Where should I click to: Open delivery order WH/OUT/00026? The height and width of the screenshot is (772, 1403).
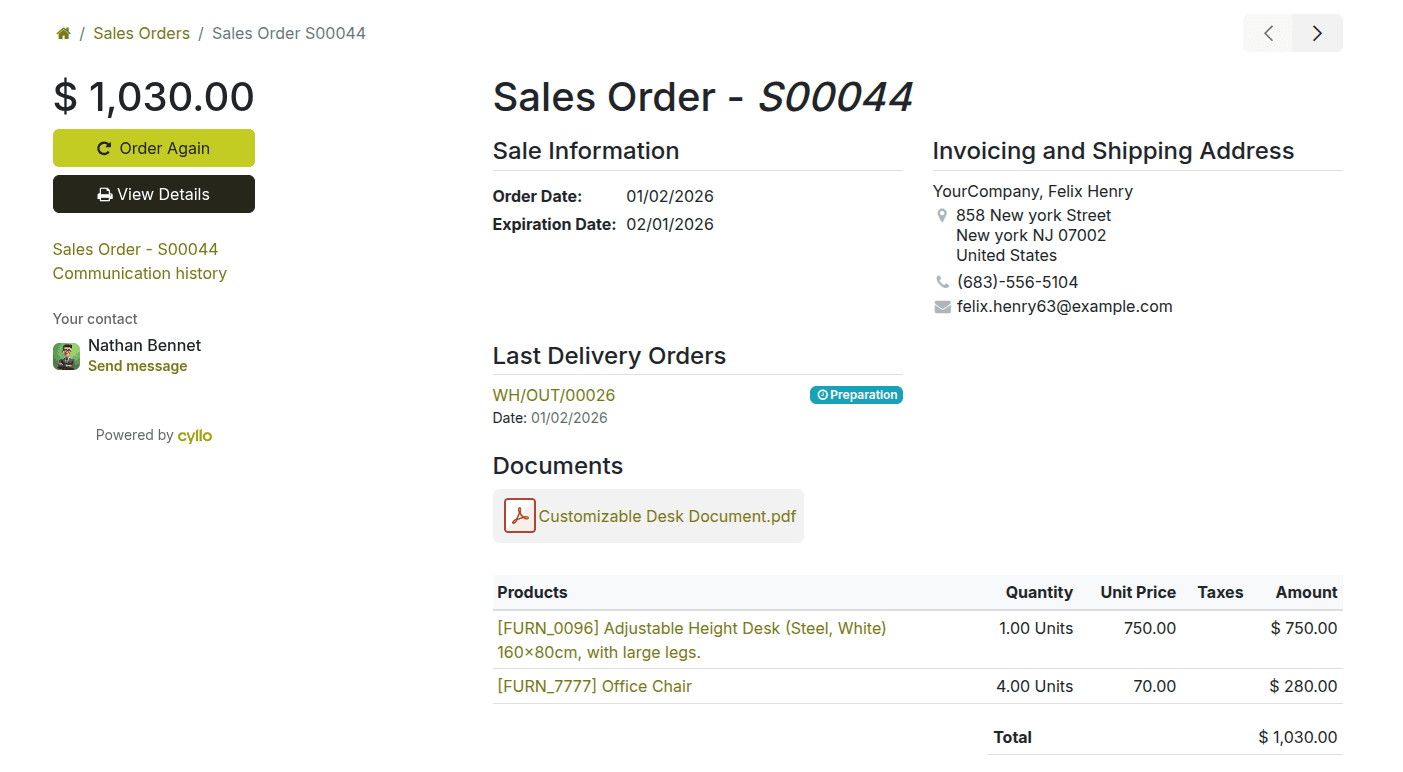point(554,395)
